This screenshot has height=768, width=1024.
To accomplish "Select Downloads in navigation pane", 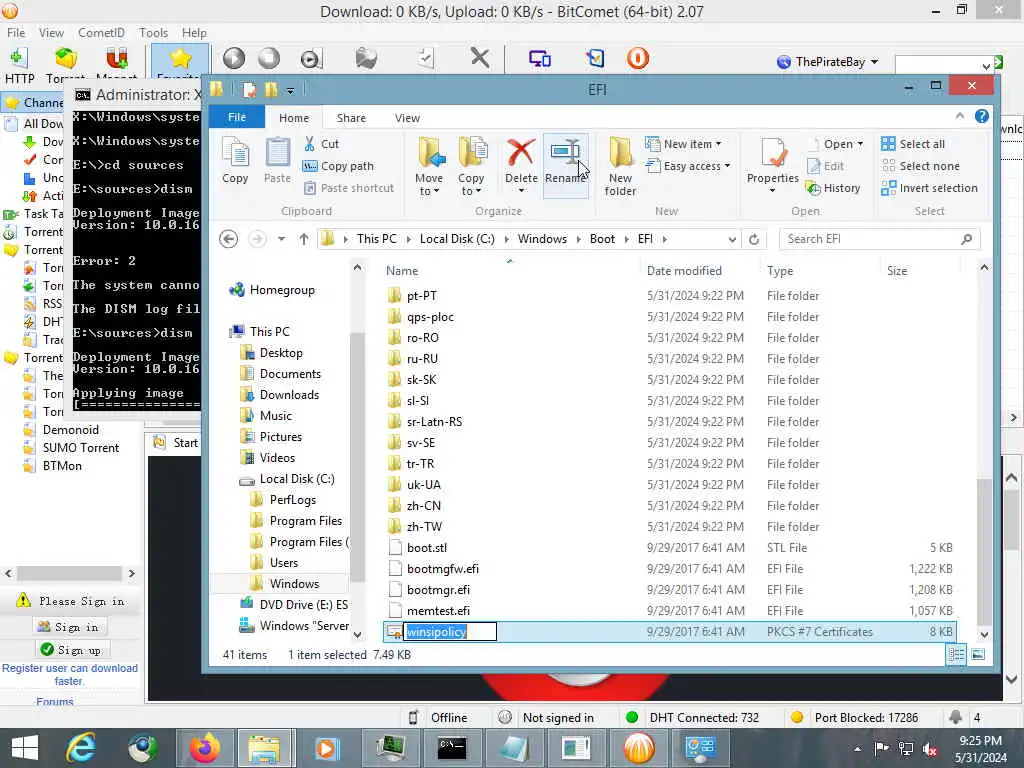I will (289, 394).
